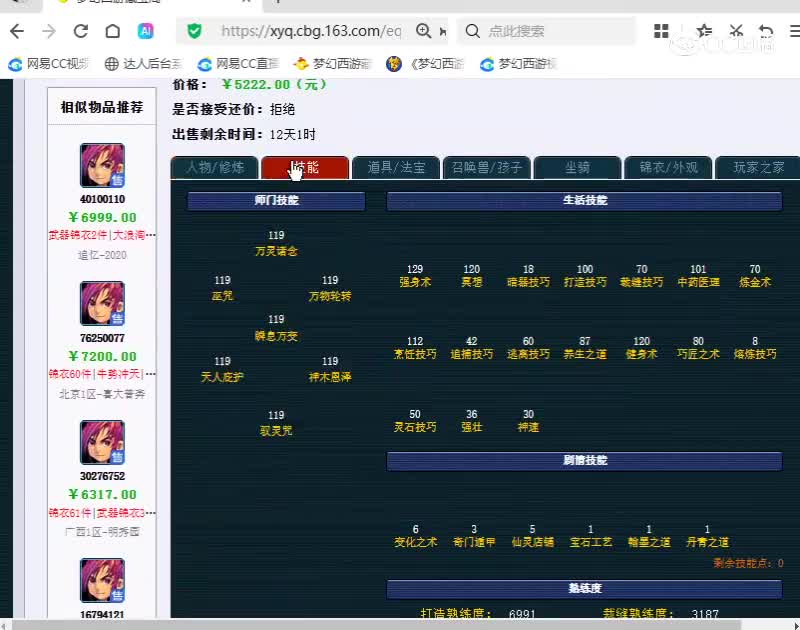Click 炼金术 life skill
Image resolution: width=800 pixels, height=630 pixels.
point(755,282)
